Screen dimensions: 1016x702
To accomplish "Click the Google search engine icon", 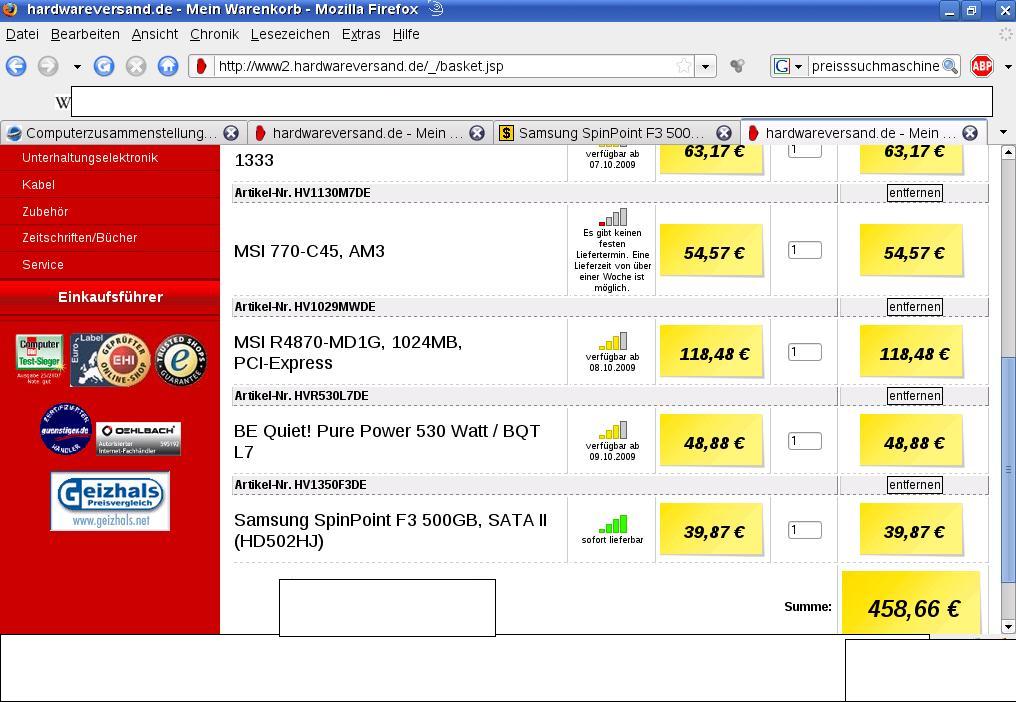I will coord(782,66).
